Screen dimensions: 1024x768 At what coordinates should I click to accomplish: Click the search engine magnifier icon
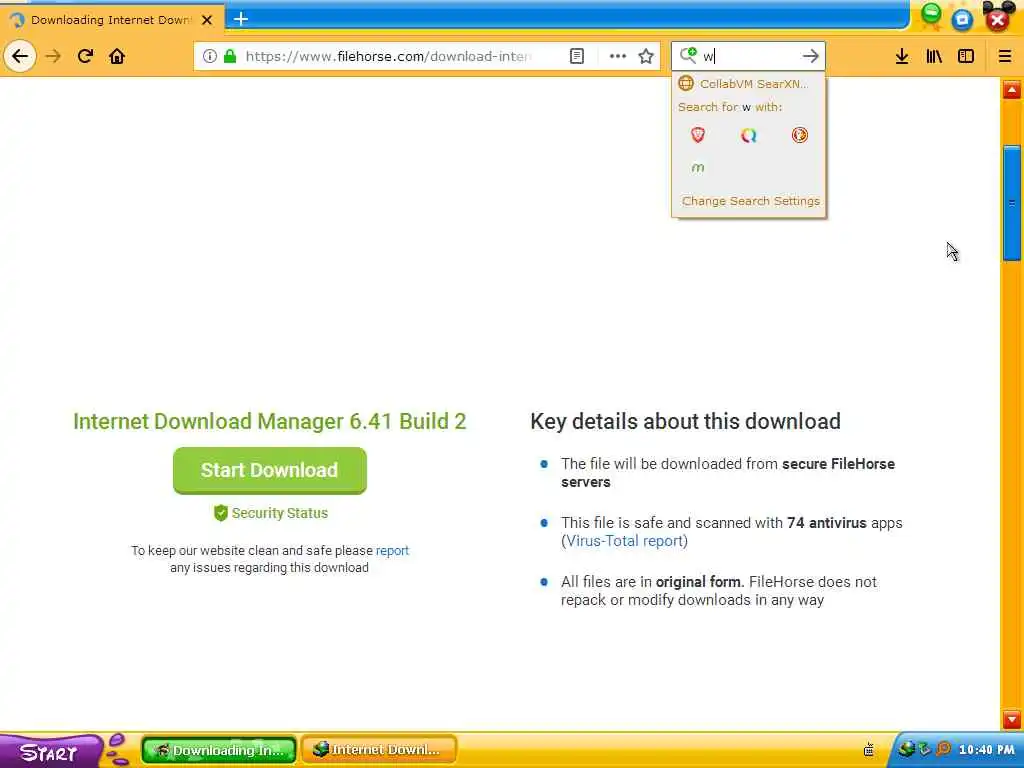click(x=688, y=55)
